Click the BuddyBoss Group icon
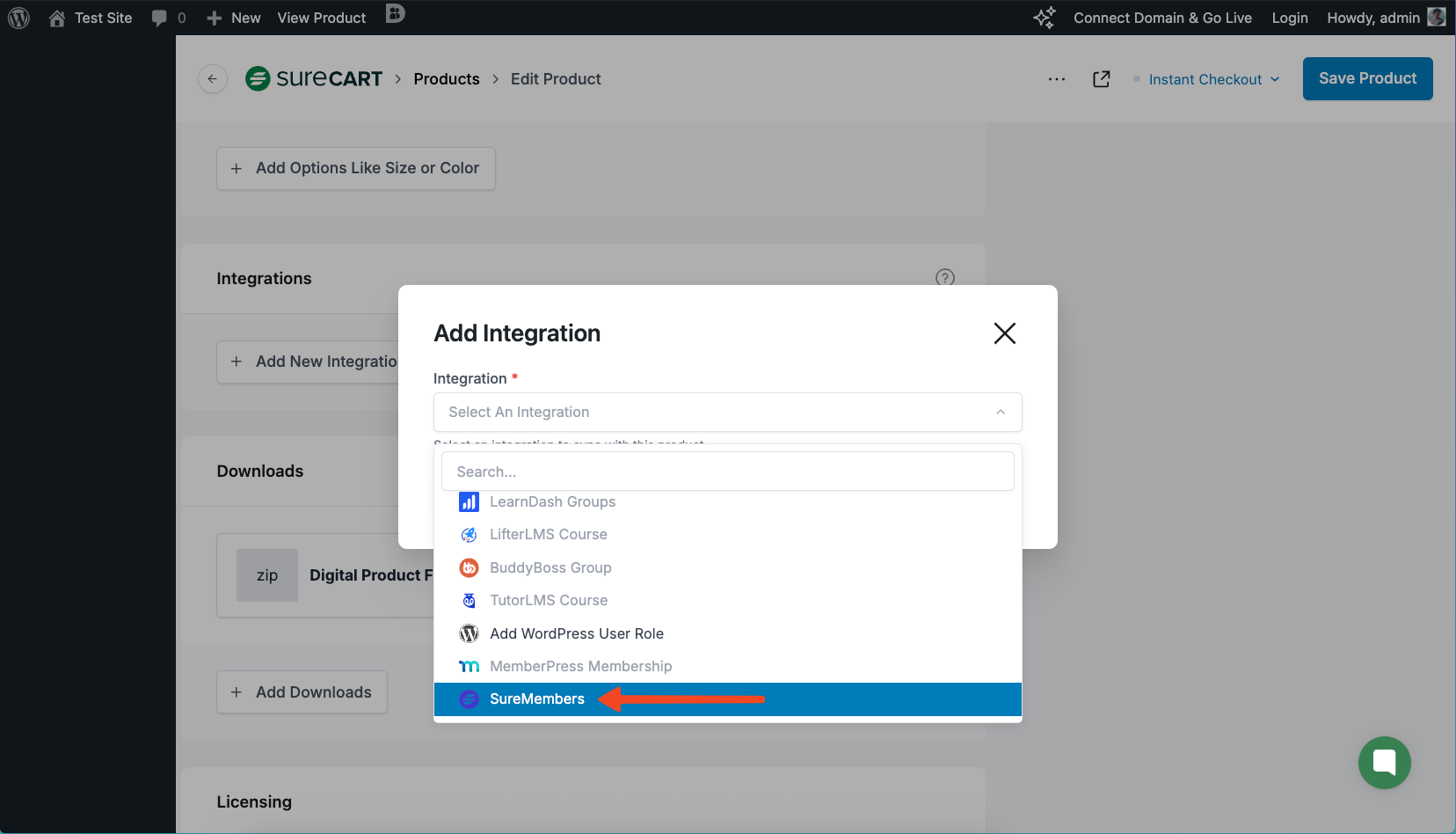This screenshot has height=834, width=1456. coord(470,567)
